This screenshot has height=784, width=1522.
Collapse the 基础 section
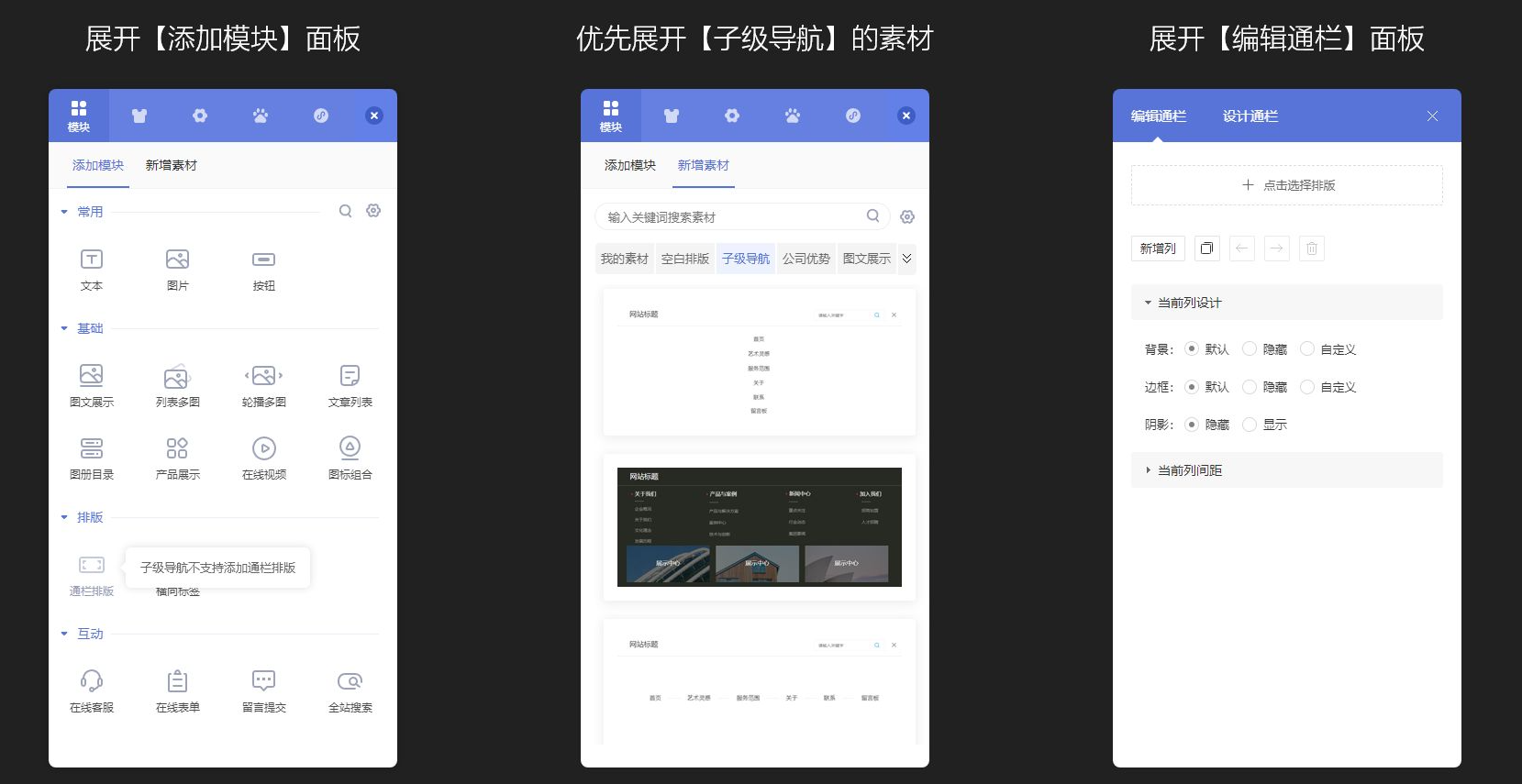tap(64, 328)
